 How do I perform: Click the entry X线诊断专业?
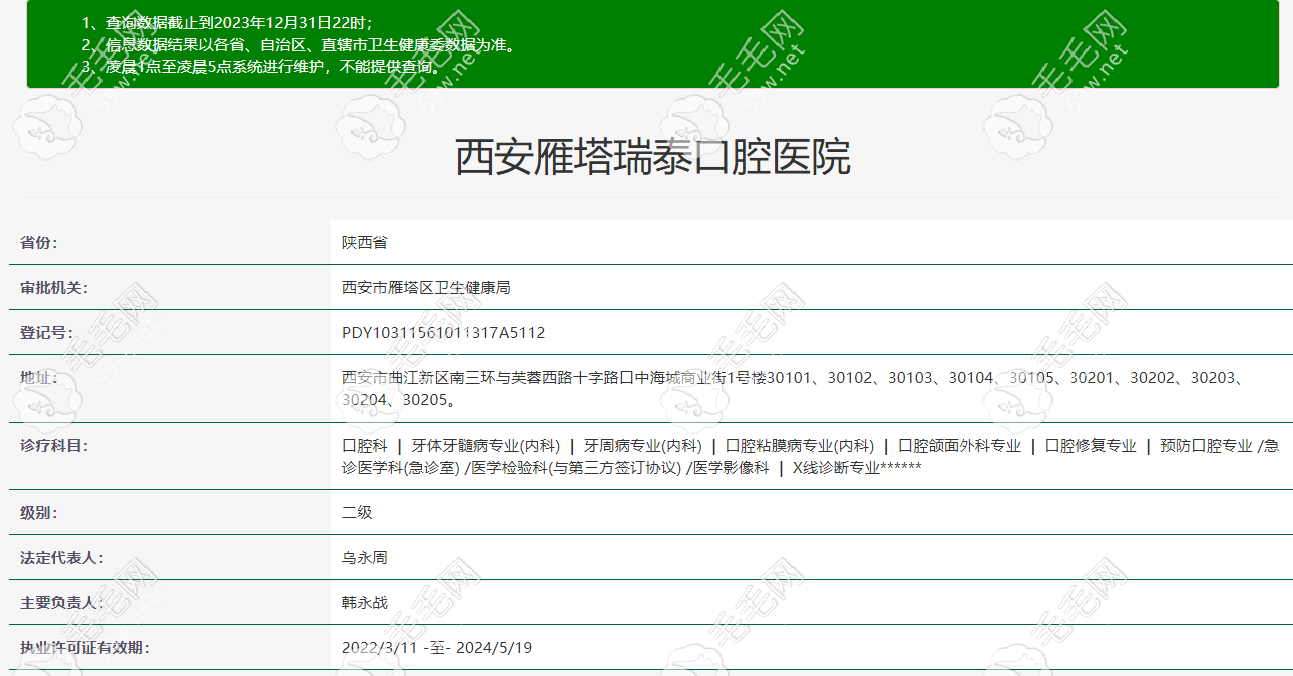point(837,468)
